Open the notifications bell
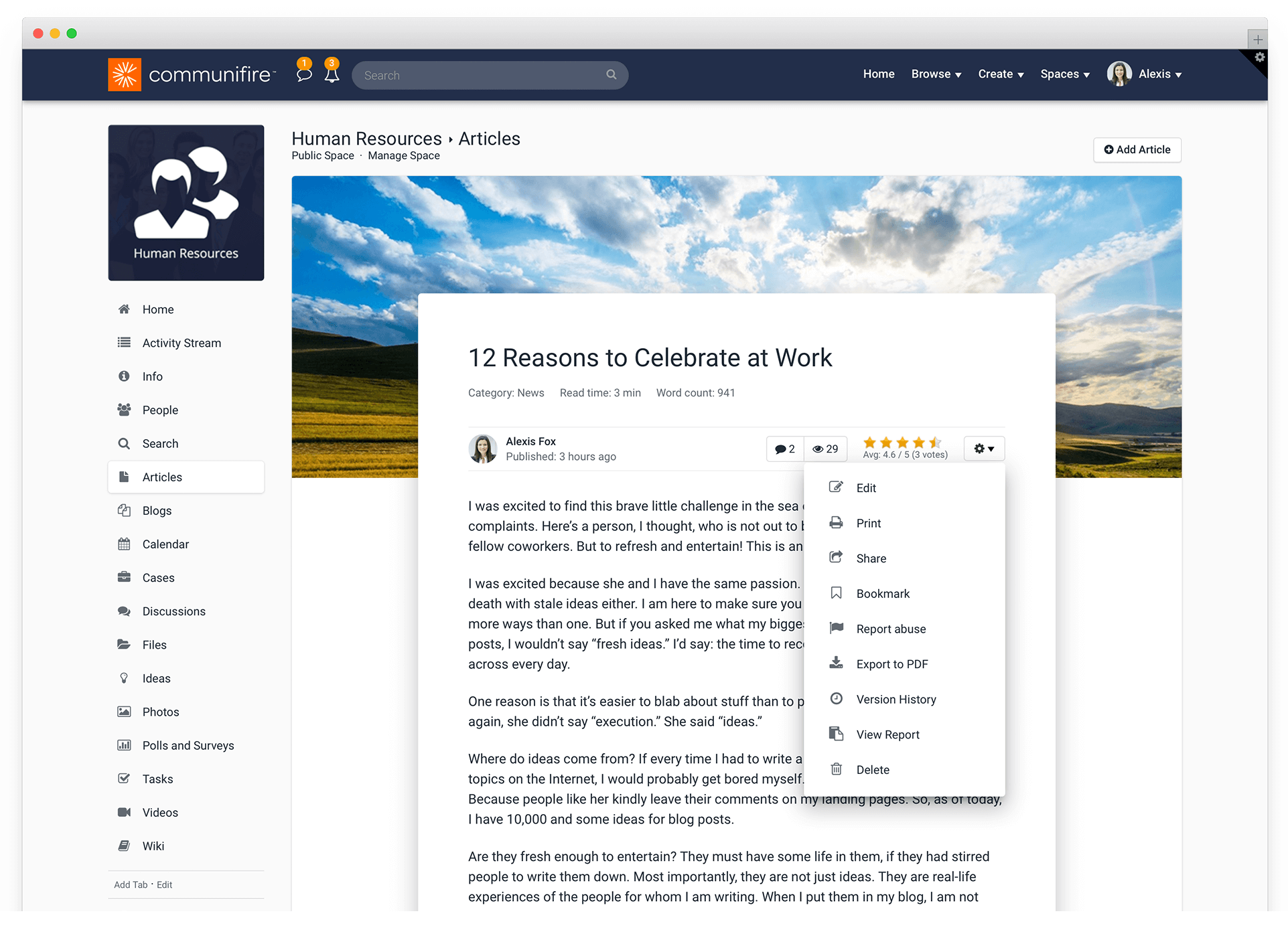 pyautogui.click(x=331, y=75)
